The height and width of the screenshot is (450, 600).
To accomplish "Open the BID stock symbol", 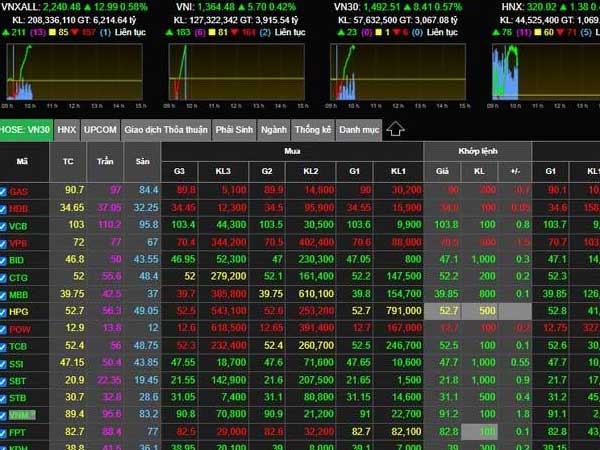I will click(16, 261).
